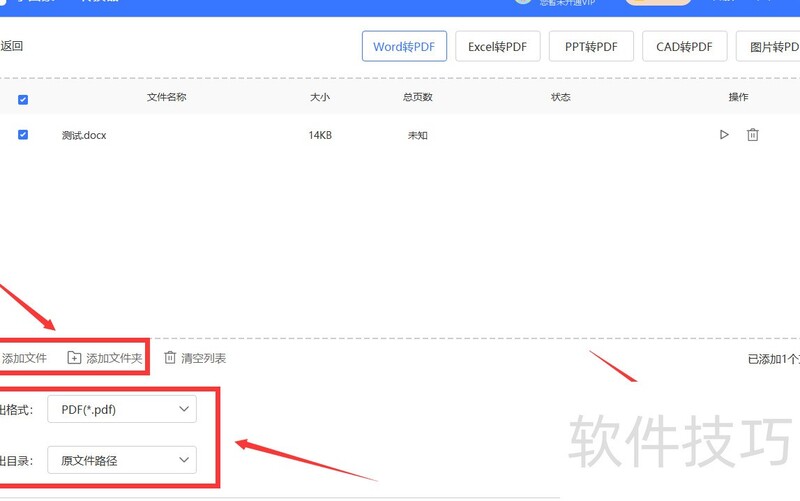This screenshot has height=501, width=800.
Task: Switch to the Word转PDF tab
Action: click(x=404, y=47)
